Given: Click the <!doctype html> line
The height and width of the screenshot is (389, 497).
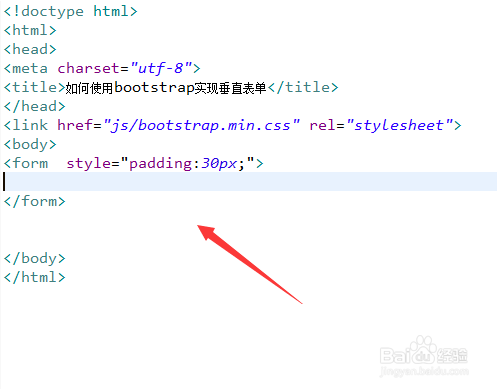Looking at the screenshot, I should 70,11.
